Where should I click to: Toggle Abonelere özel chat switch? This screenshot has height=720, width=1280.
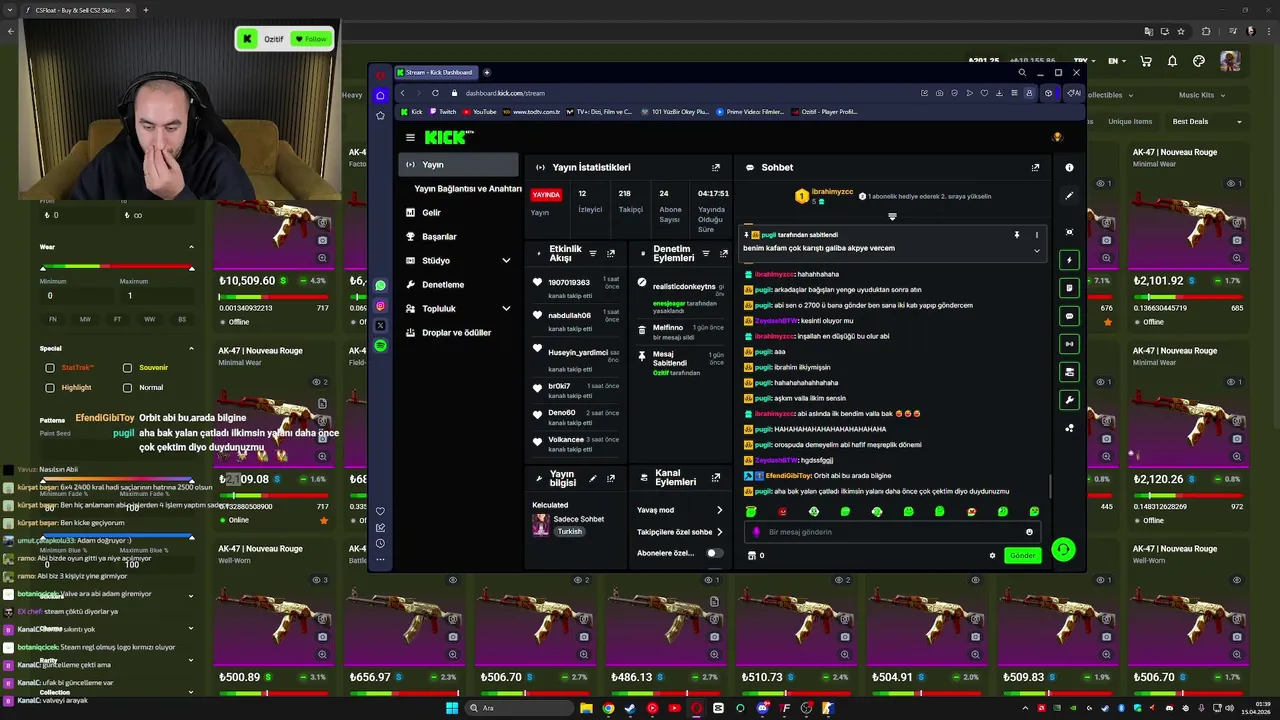[713, 553]
